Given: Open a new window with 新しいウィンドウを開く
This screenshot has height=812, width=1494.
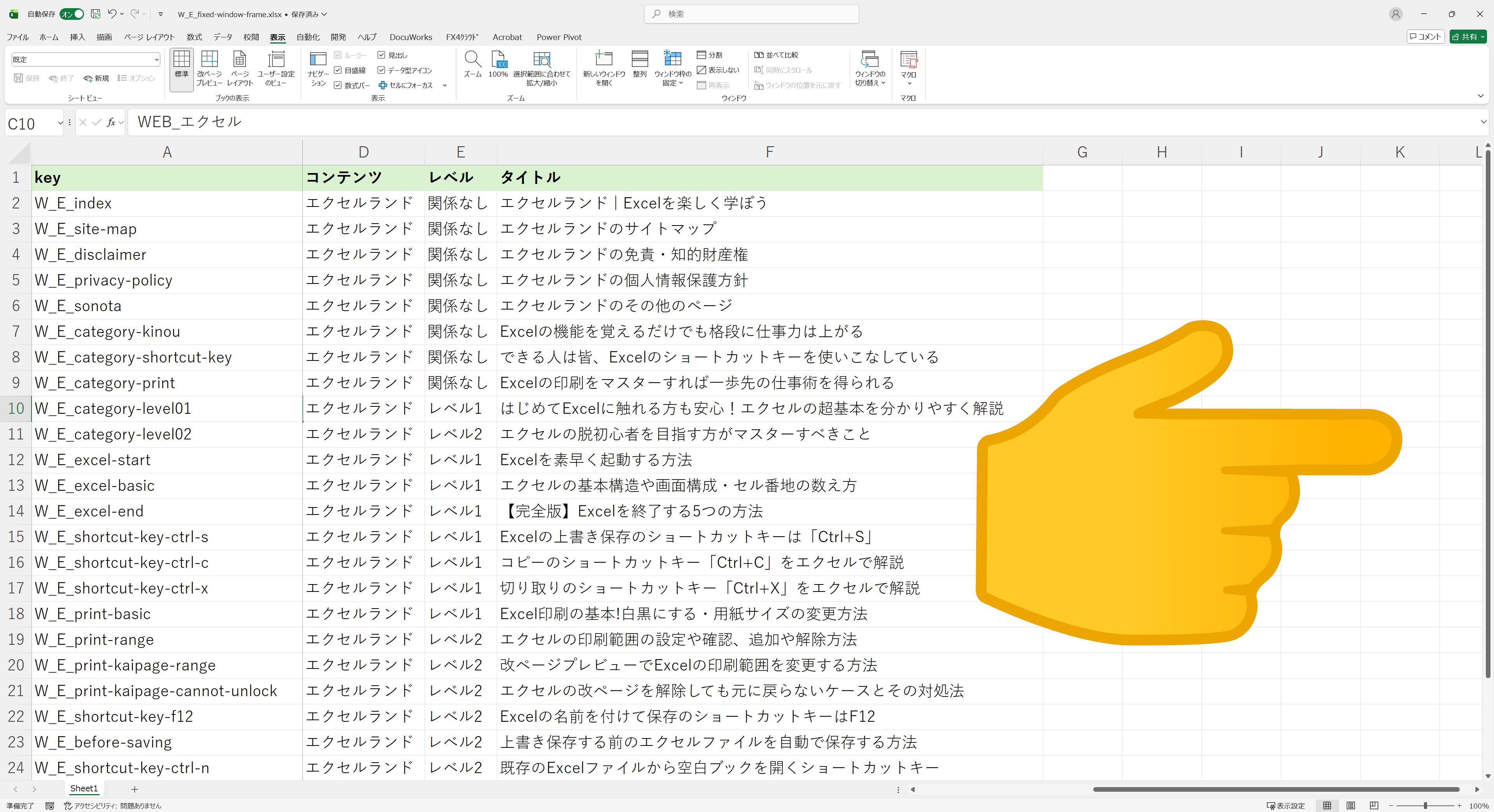Looking at the screenshot, I should pos(604,68).
